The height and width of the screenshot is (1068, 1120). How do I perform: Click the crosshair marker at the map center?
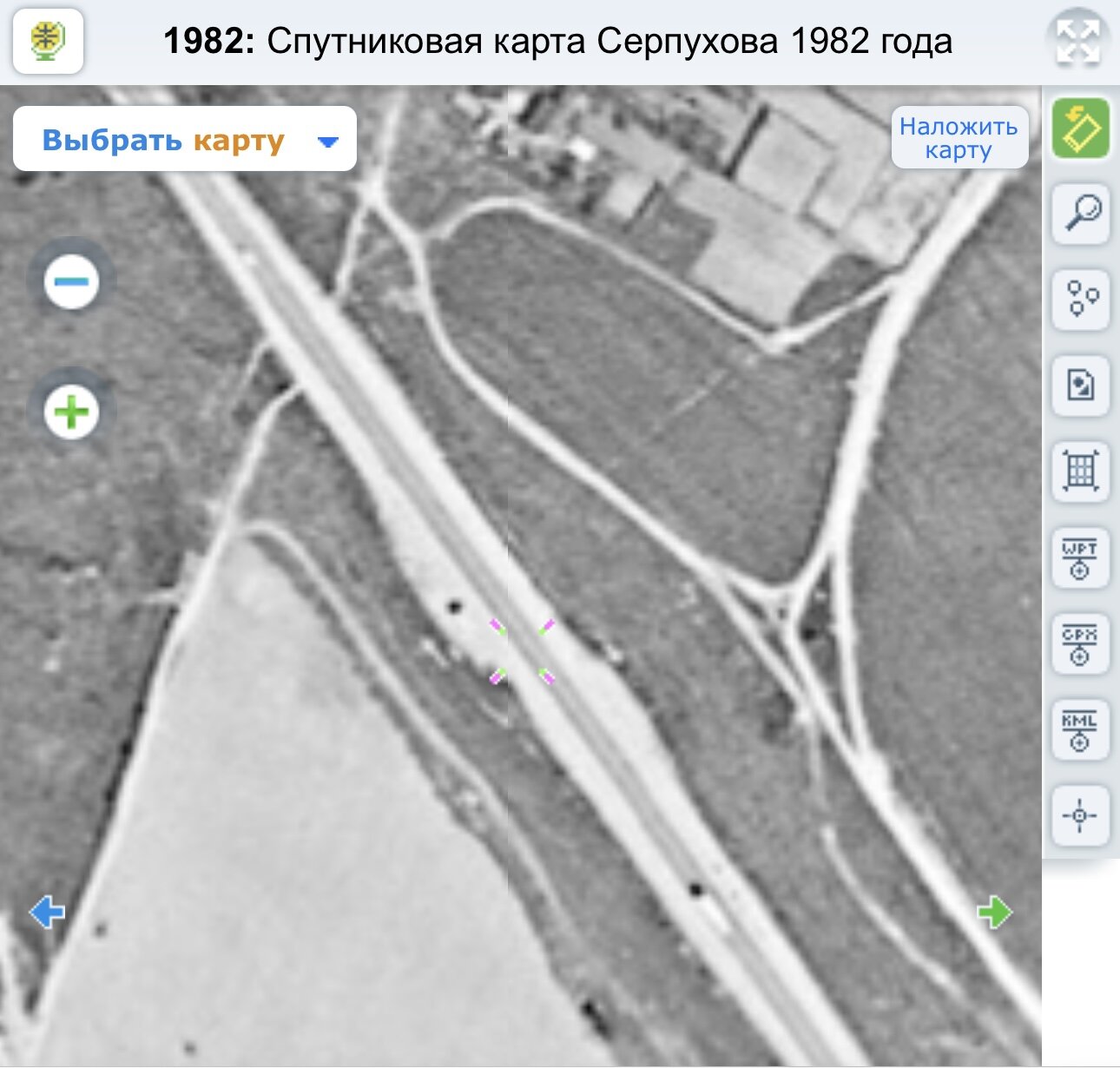click(x=521, y=651)
